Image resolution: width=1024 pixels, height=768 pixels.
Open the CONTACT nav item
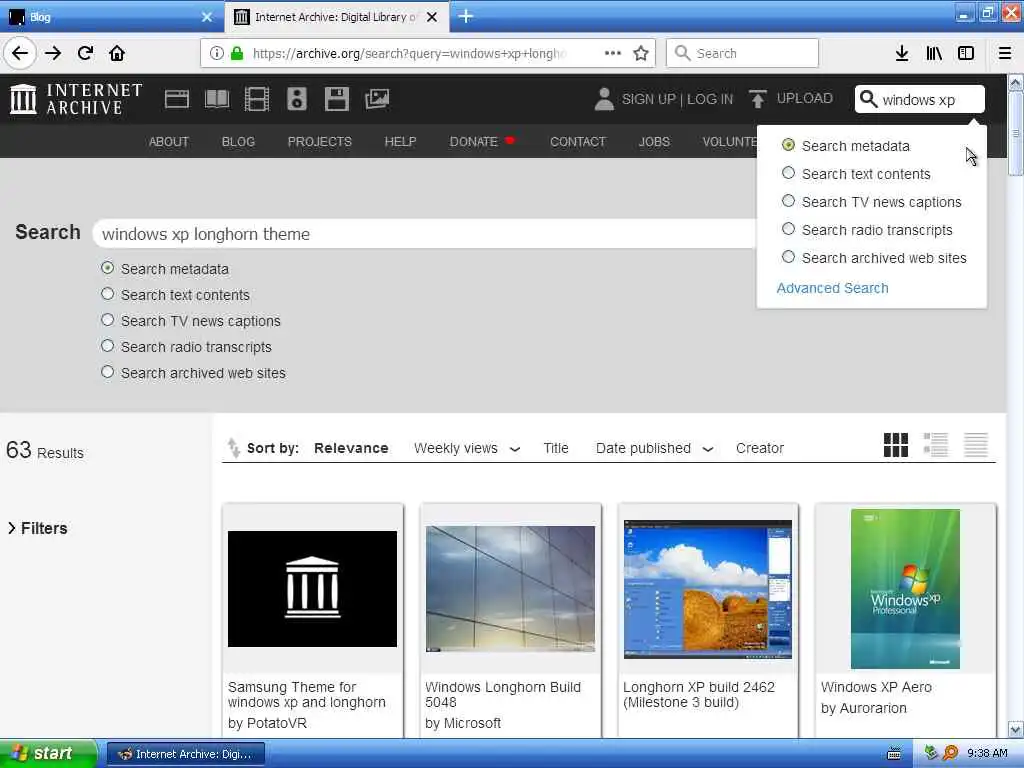(578, 142)
